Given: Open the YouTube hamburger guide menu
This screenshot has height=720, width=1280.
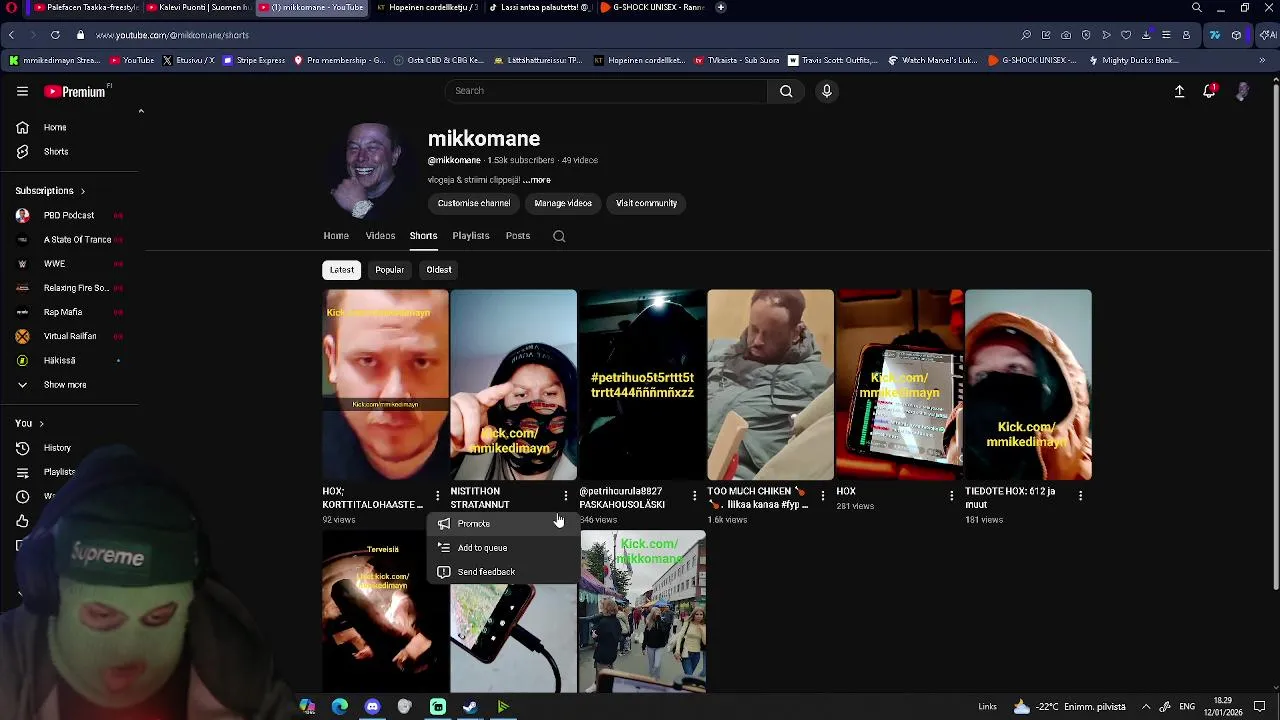Looking at the screenshot, I should pos(22,91).
